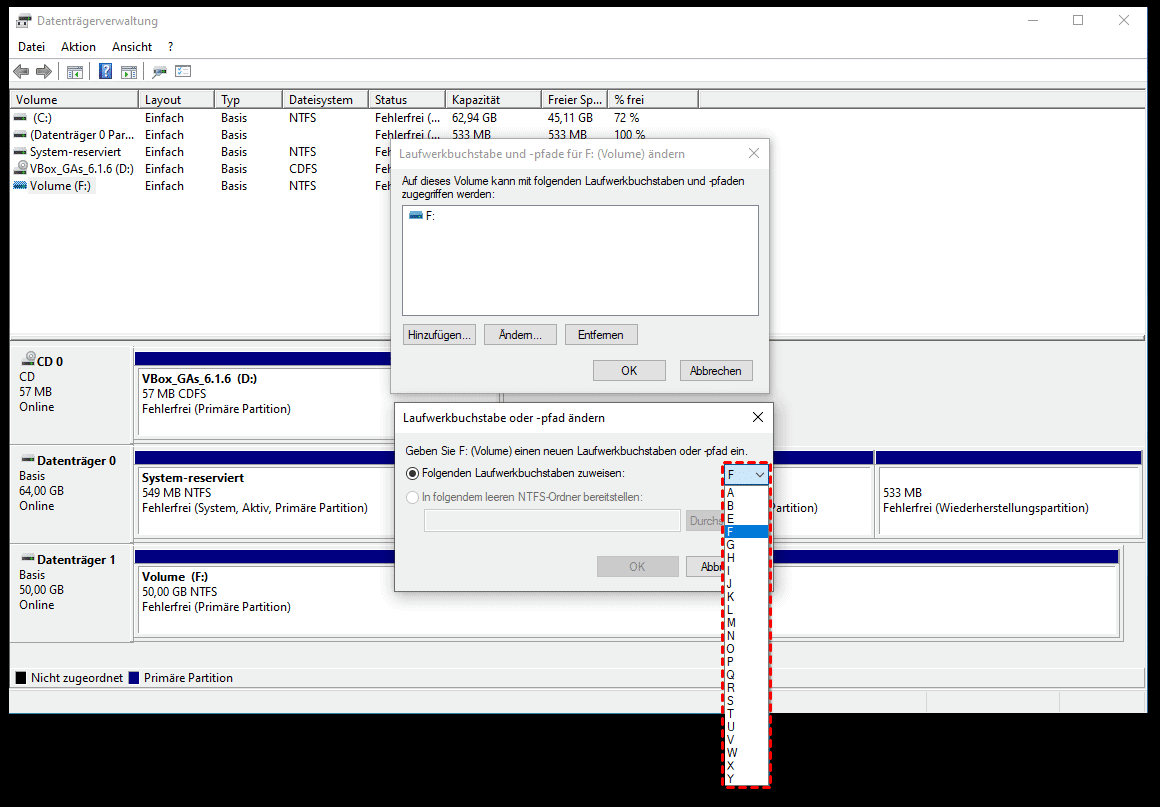Choose letter Y from the dropdown list
This screenshot has height=807, width=1160.
tap(746, 778)
